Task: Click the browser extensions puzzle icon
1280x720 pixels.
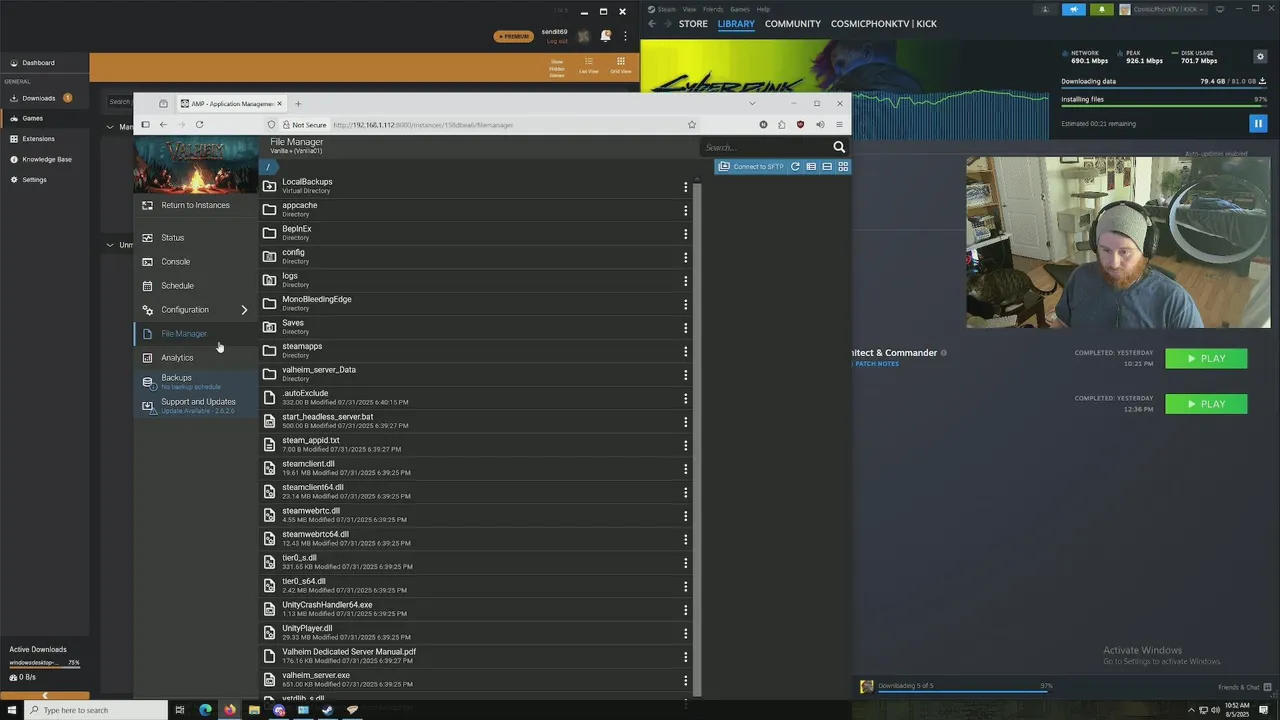Action: (x=781, y=125)
